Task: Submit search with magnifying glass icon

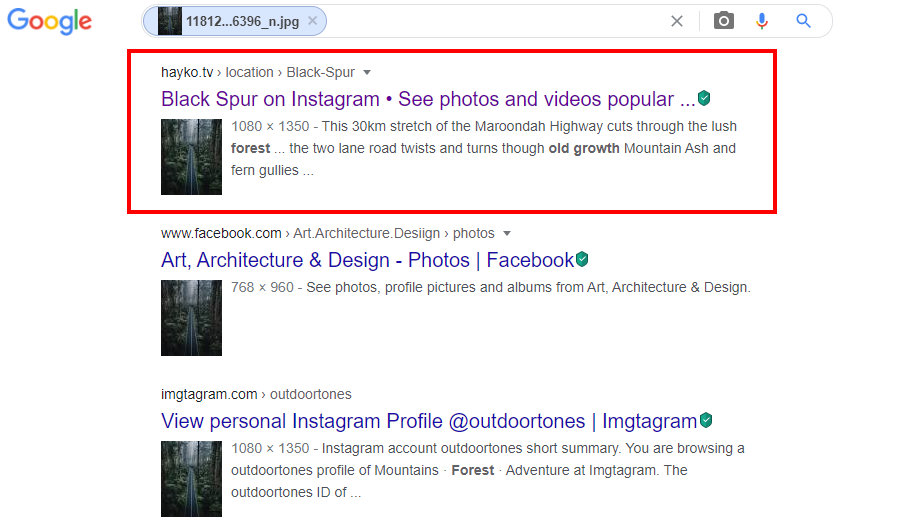Action: (x=804, y=21)
